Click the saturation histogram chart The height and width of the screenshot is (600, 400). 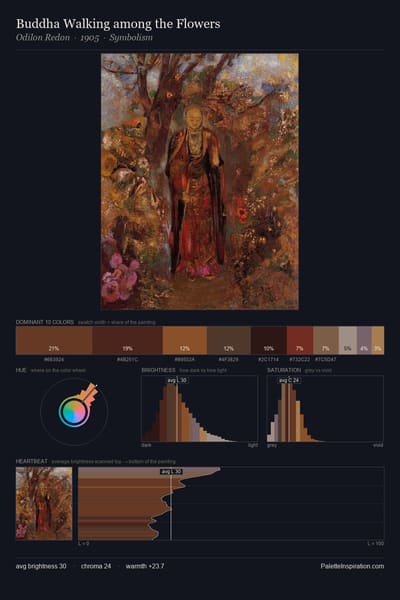325,409
